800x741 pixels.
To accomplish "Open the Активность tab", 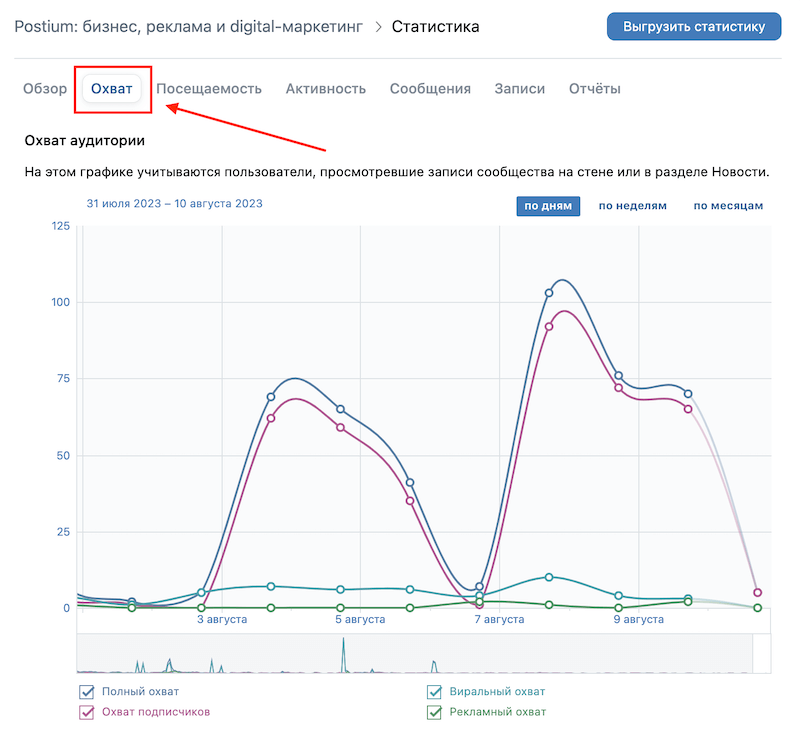I will [x=326, y=89].
